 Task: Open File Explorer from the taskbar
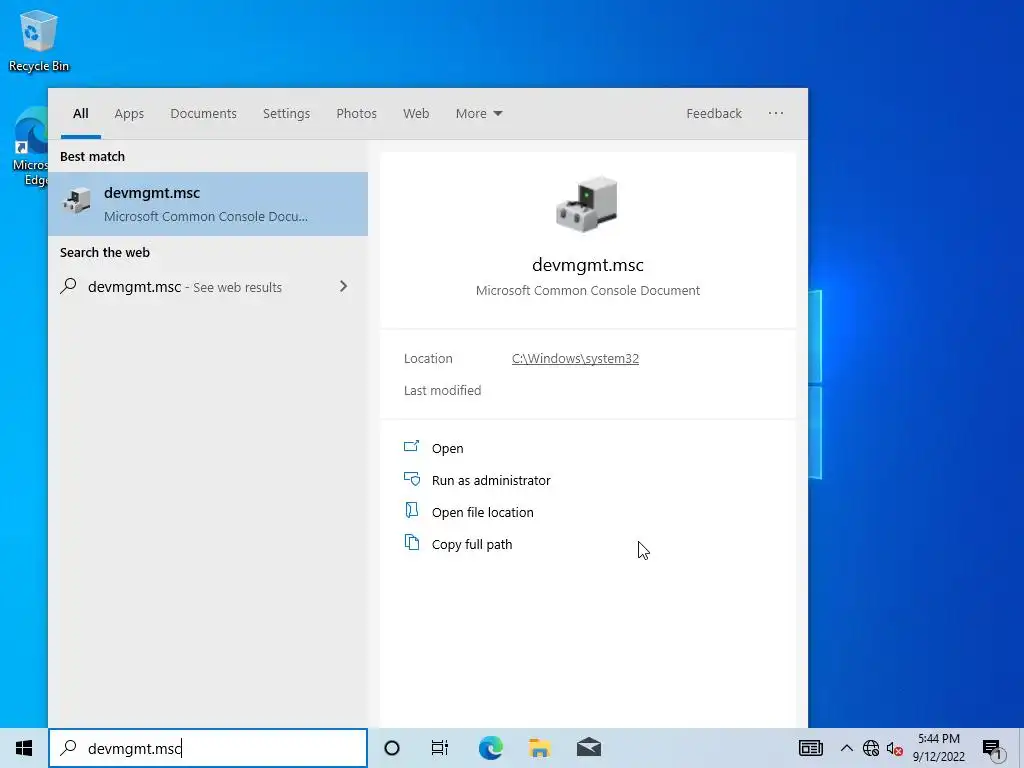[539, 748]
